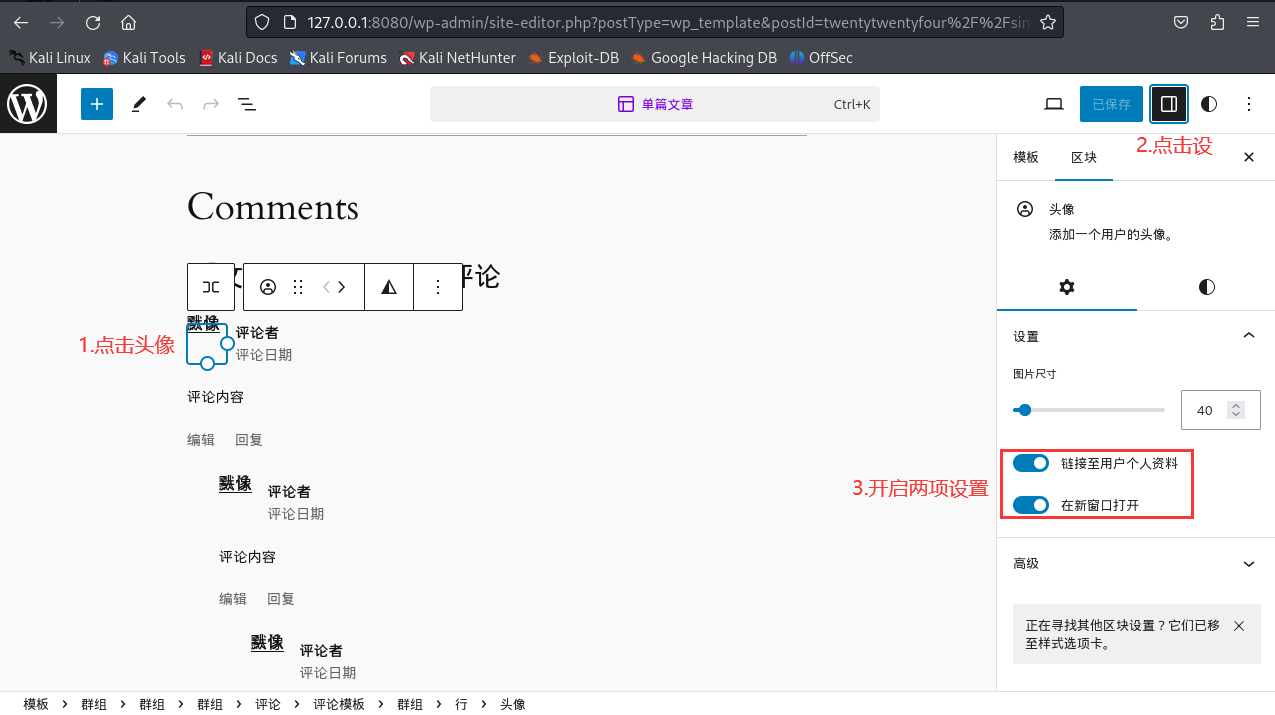Open the Google Hacking DB bookmark

704,58
